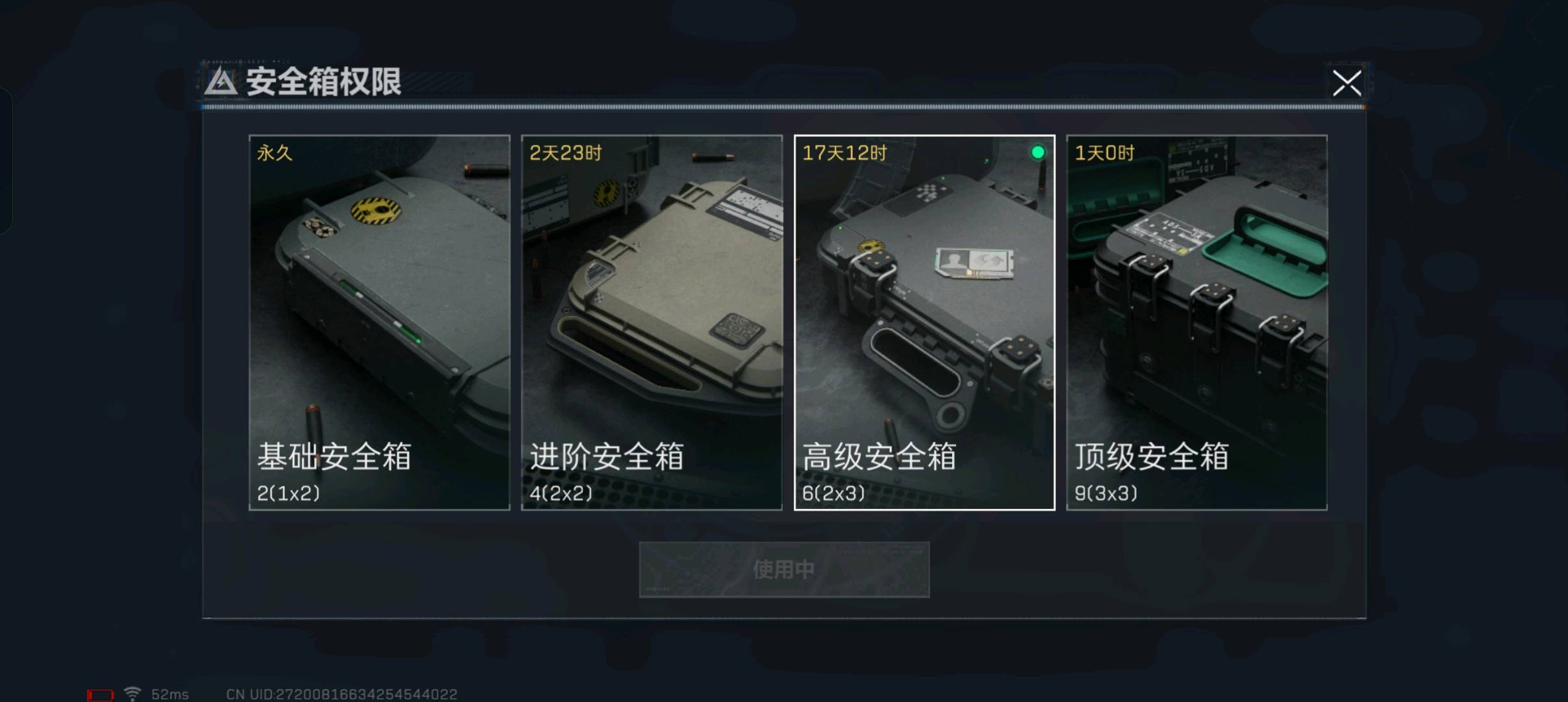Click the triangle logo beside 安全箱权限
The image size is (1568, 702).
tap(220, 82)
